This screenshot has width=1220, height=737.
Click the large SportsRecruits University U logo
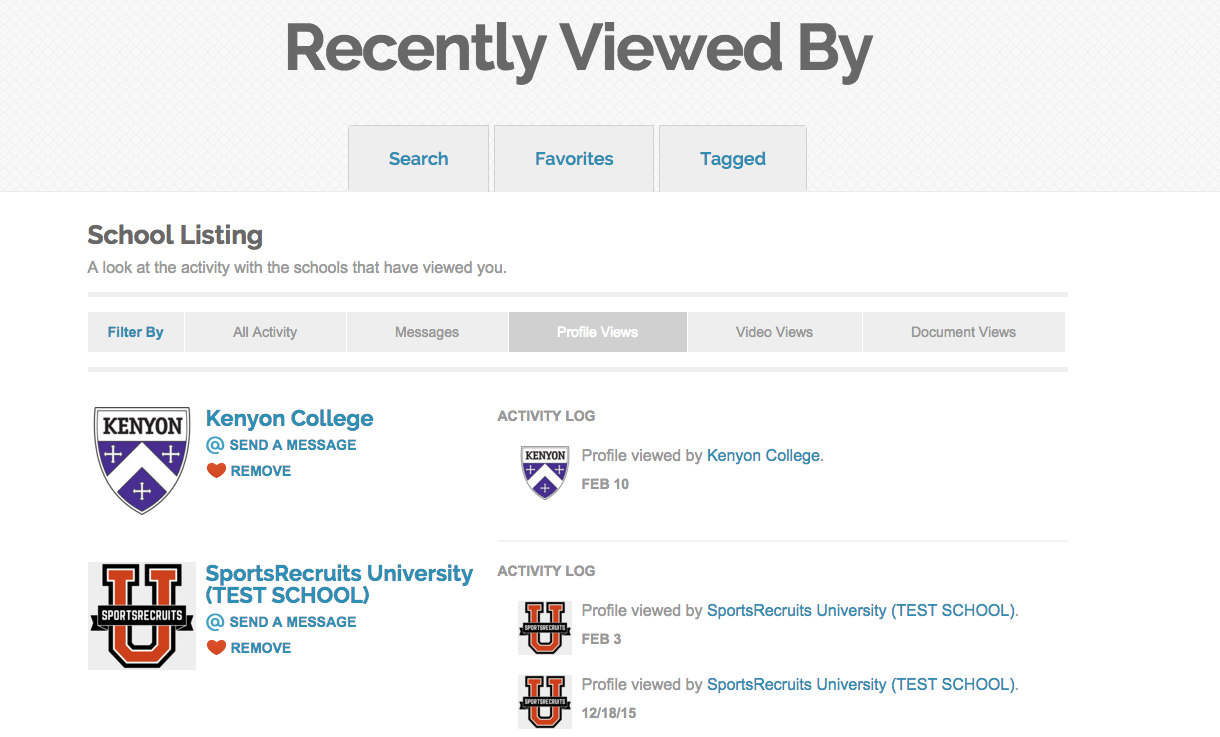141,616
